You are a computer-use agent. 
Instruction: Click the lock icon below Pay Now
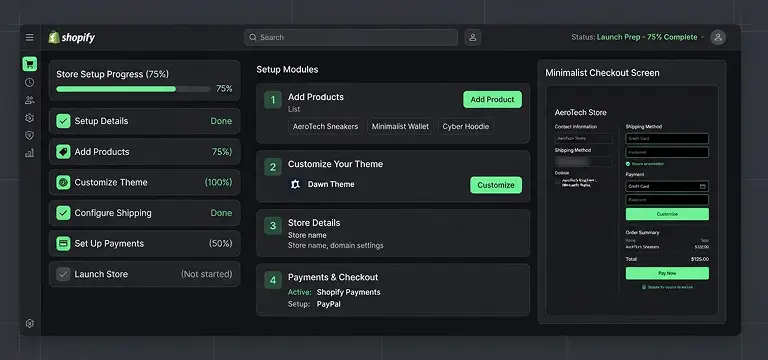(644, 288)
